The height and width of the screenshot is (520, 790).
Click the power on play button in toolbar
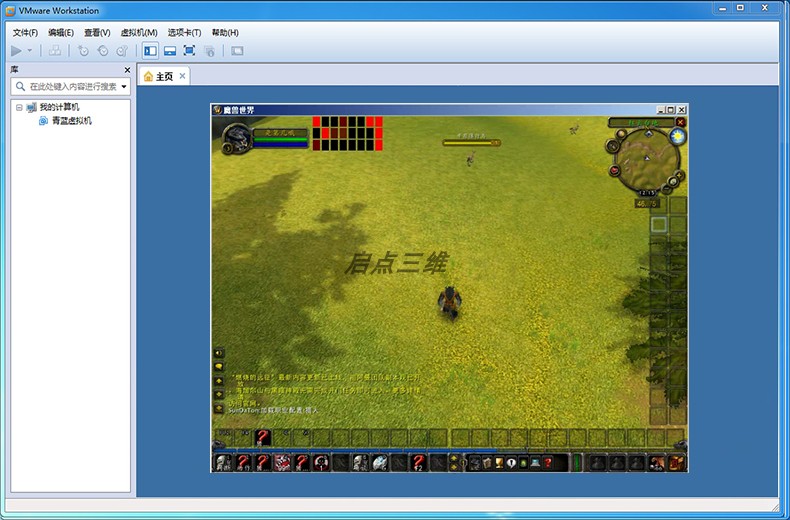coord(16,50)
